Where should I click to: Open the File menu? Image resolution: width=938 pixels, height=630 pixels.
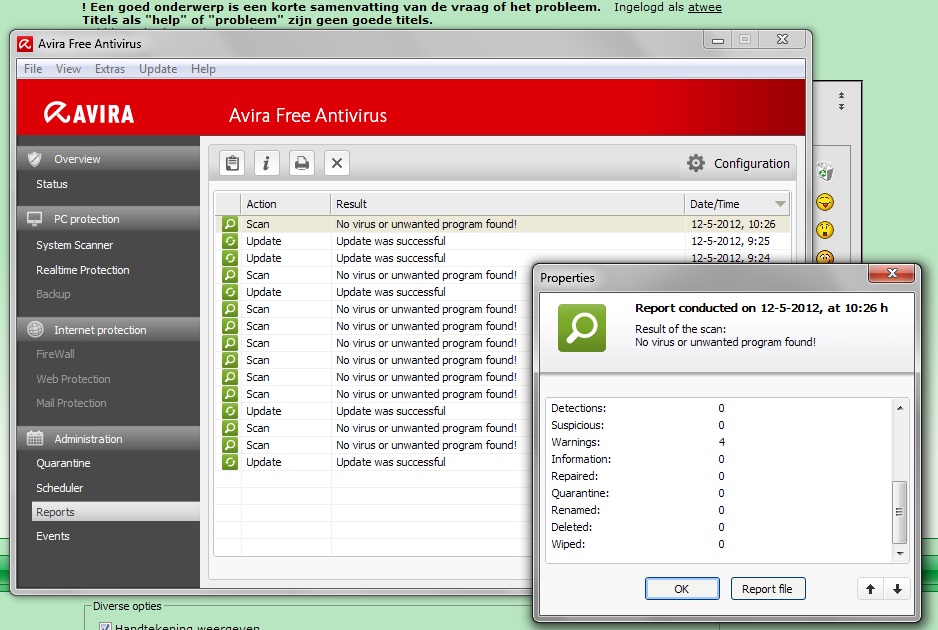pos(33,69)
